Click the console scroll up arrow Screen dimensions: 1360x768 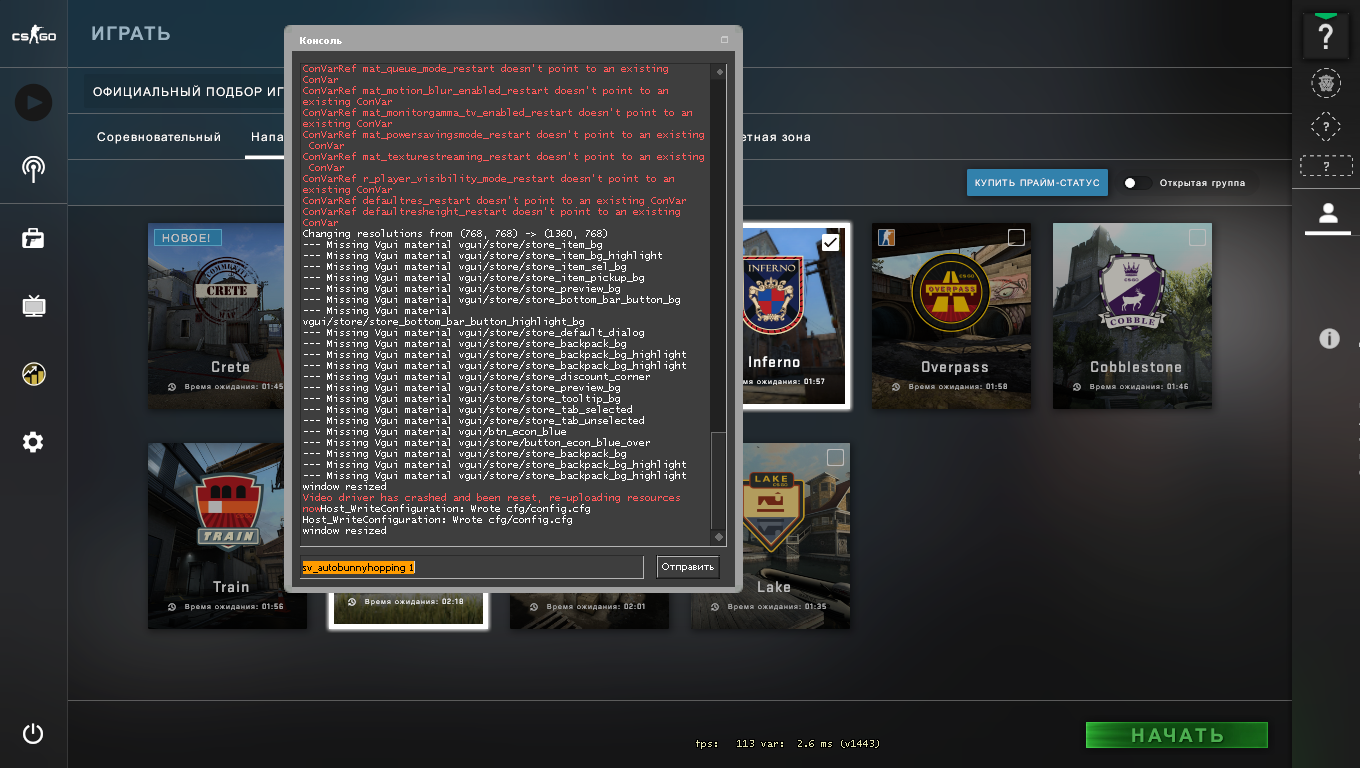[x=718, y=72]
